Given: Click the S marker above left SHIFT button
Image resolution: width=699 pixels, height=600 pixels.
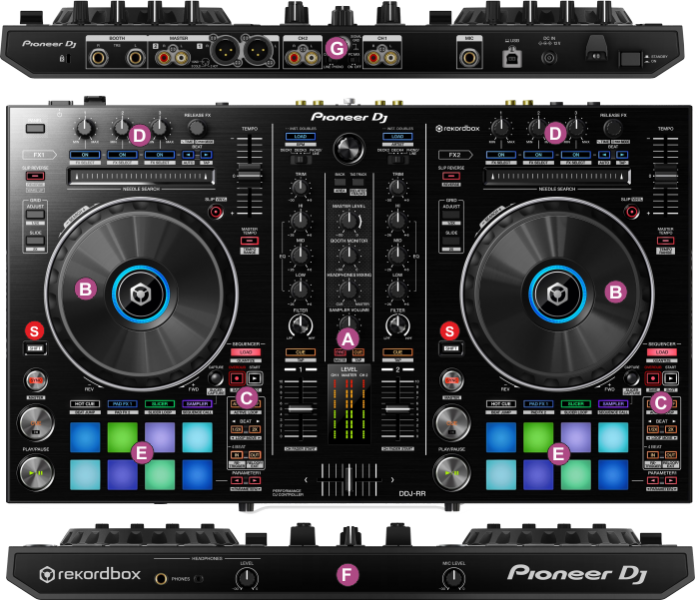Looking at the screenshot, I should click(x=34, y=329).
